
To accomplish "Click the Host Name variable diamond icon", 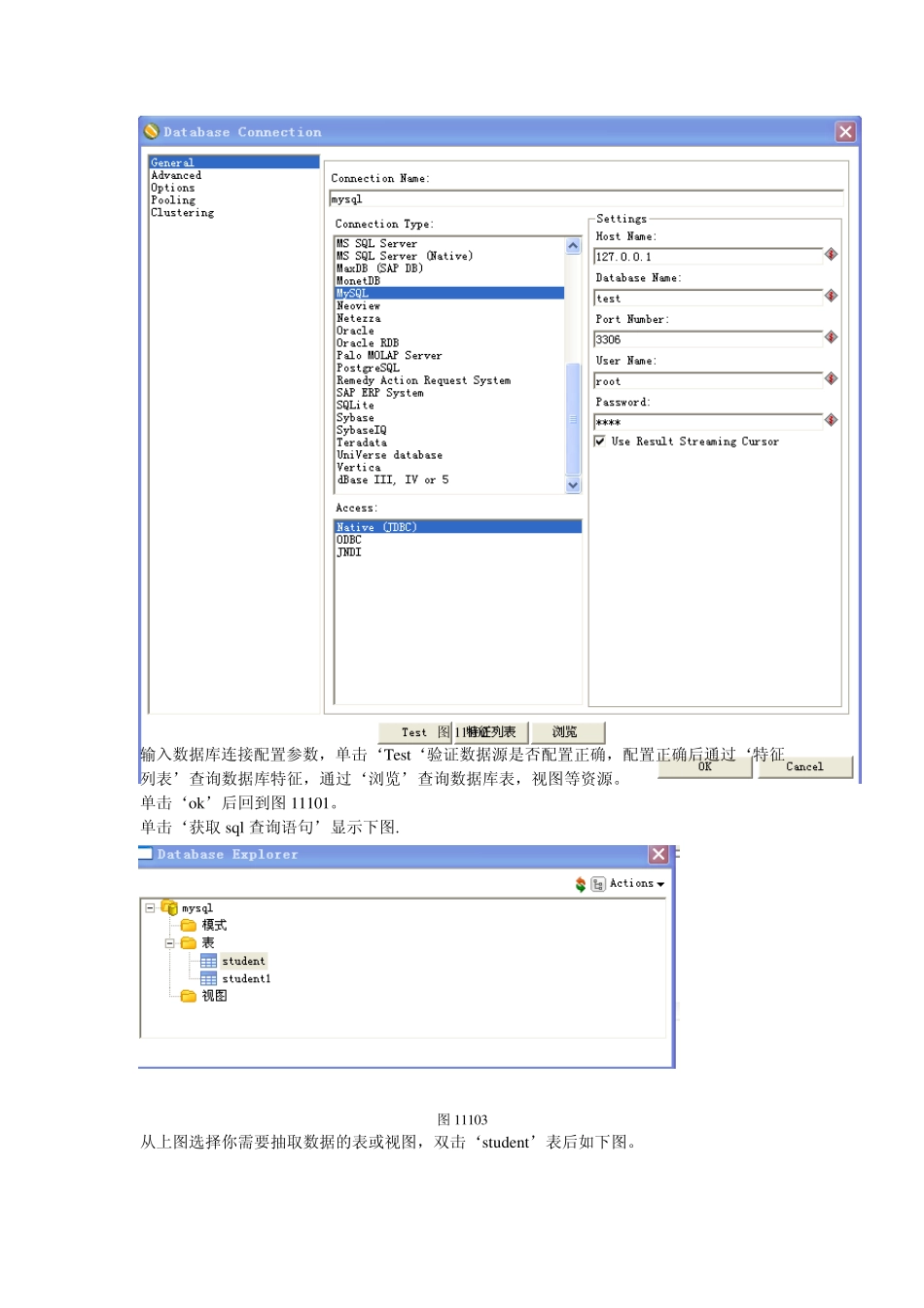I will click(831, 254).
